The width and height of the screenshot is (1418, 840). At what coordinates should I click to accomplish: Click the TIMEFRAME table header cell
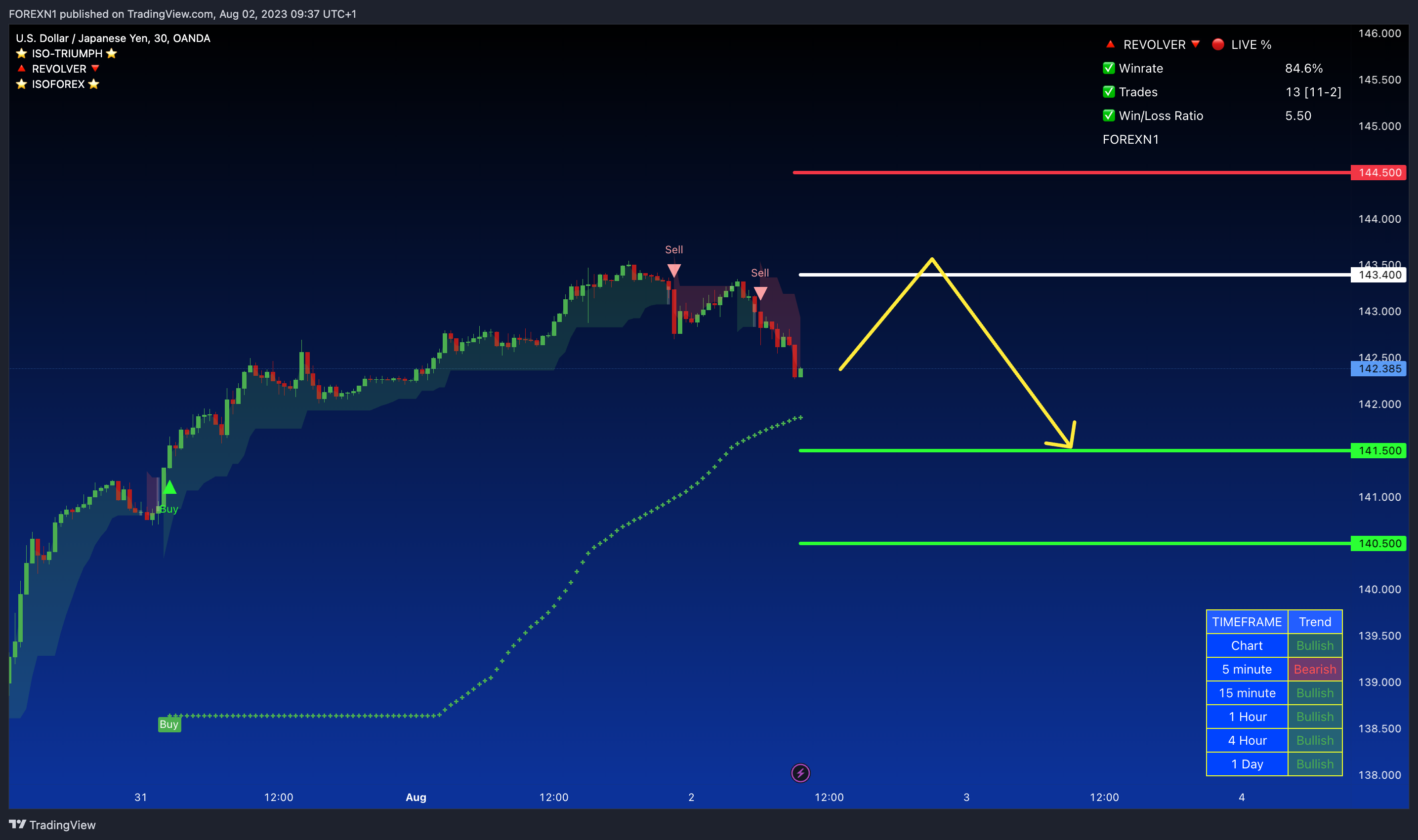(x=1247, y=622)
